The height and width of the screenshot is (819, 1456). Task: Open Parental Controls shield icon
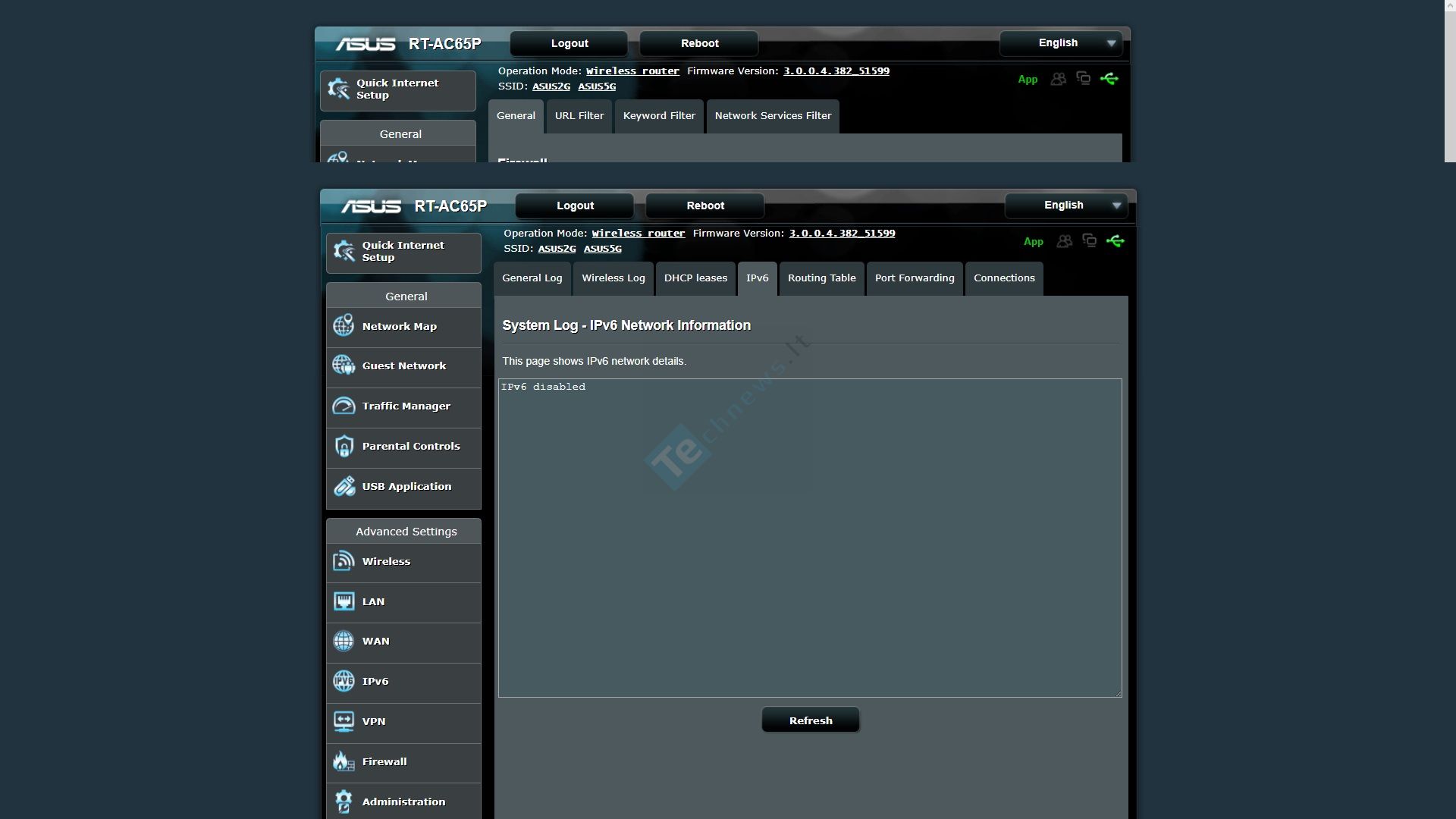pos(344,446)
